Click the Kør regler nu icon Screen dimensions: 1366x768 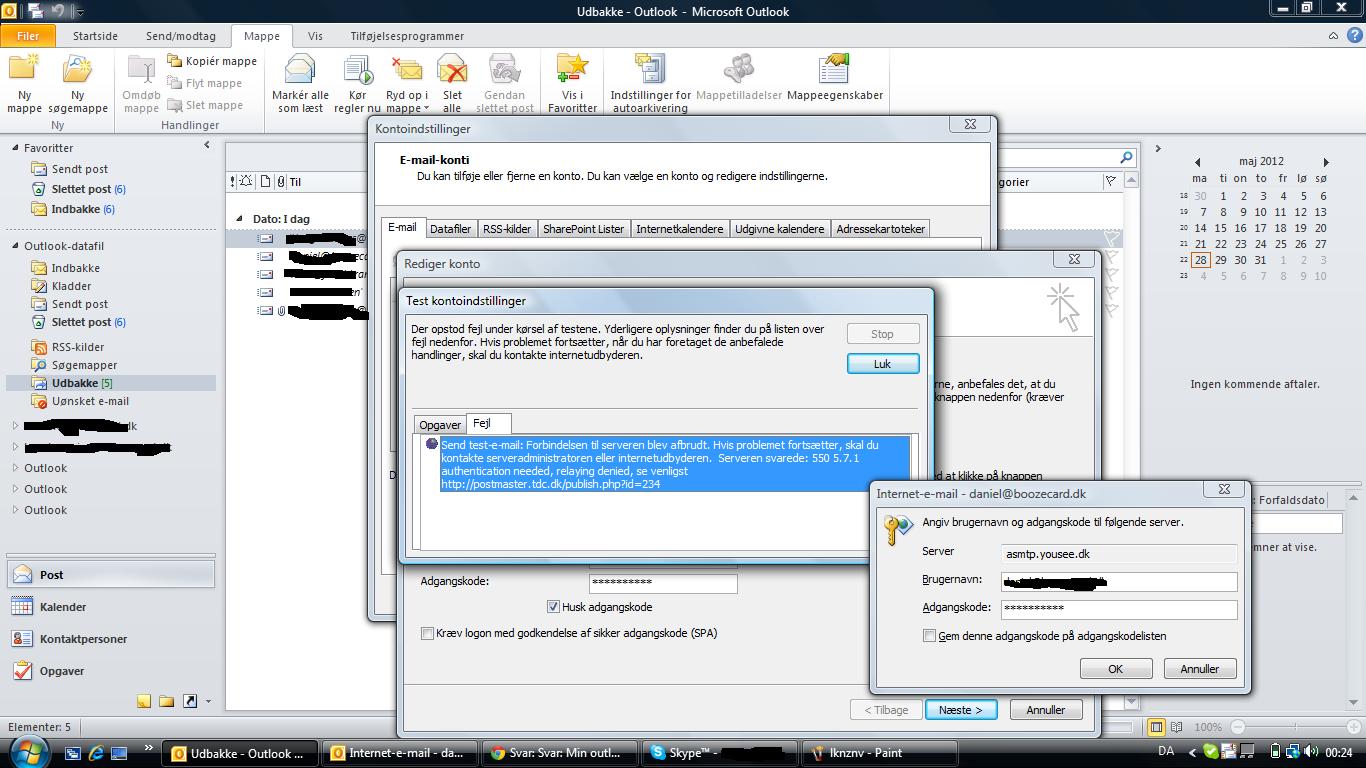[357, 84]
